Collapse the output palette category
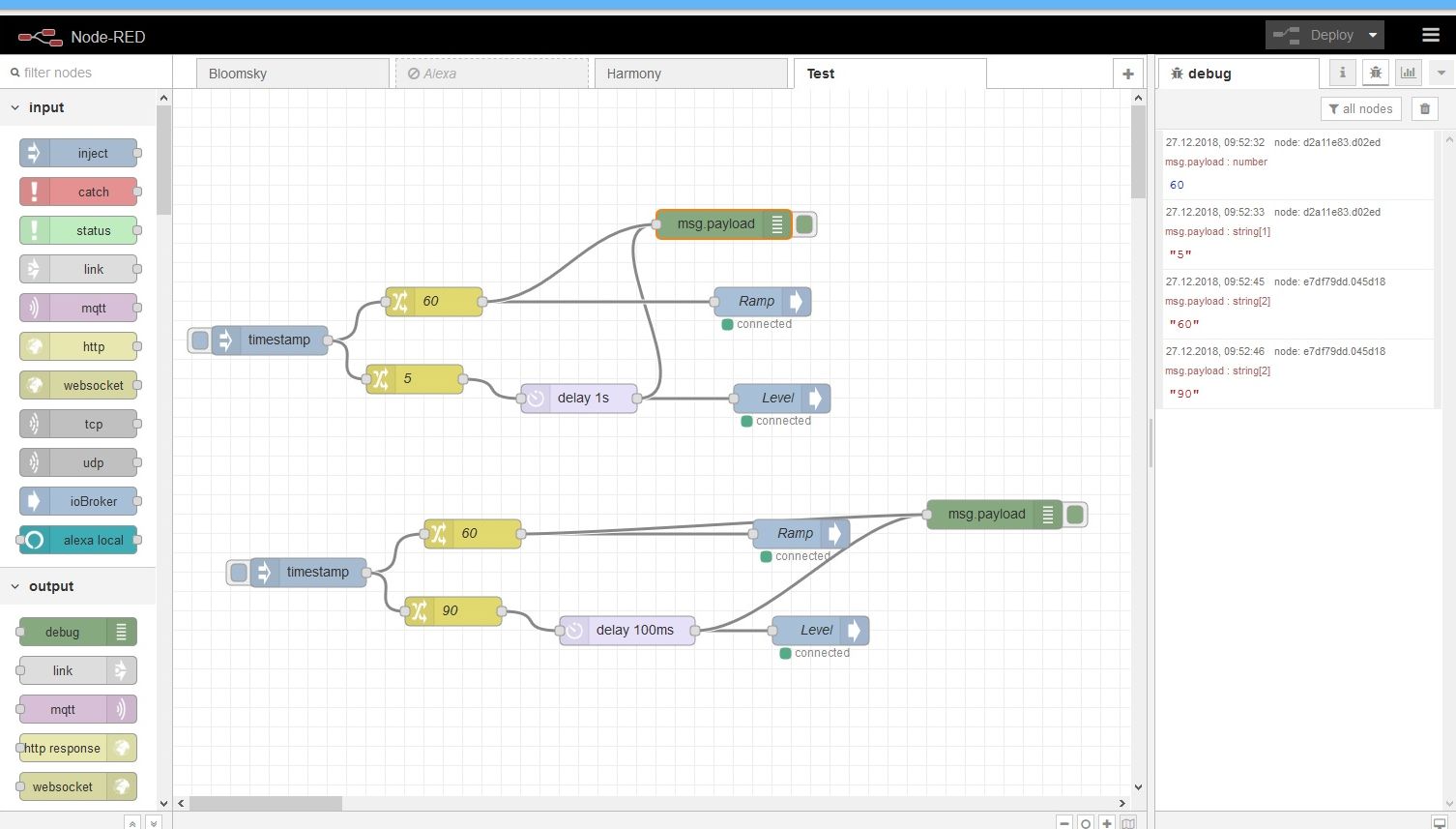Image resolution: width=1456 pixels, height=829 pixels. coord(77,586)
